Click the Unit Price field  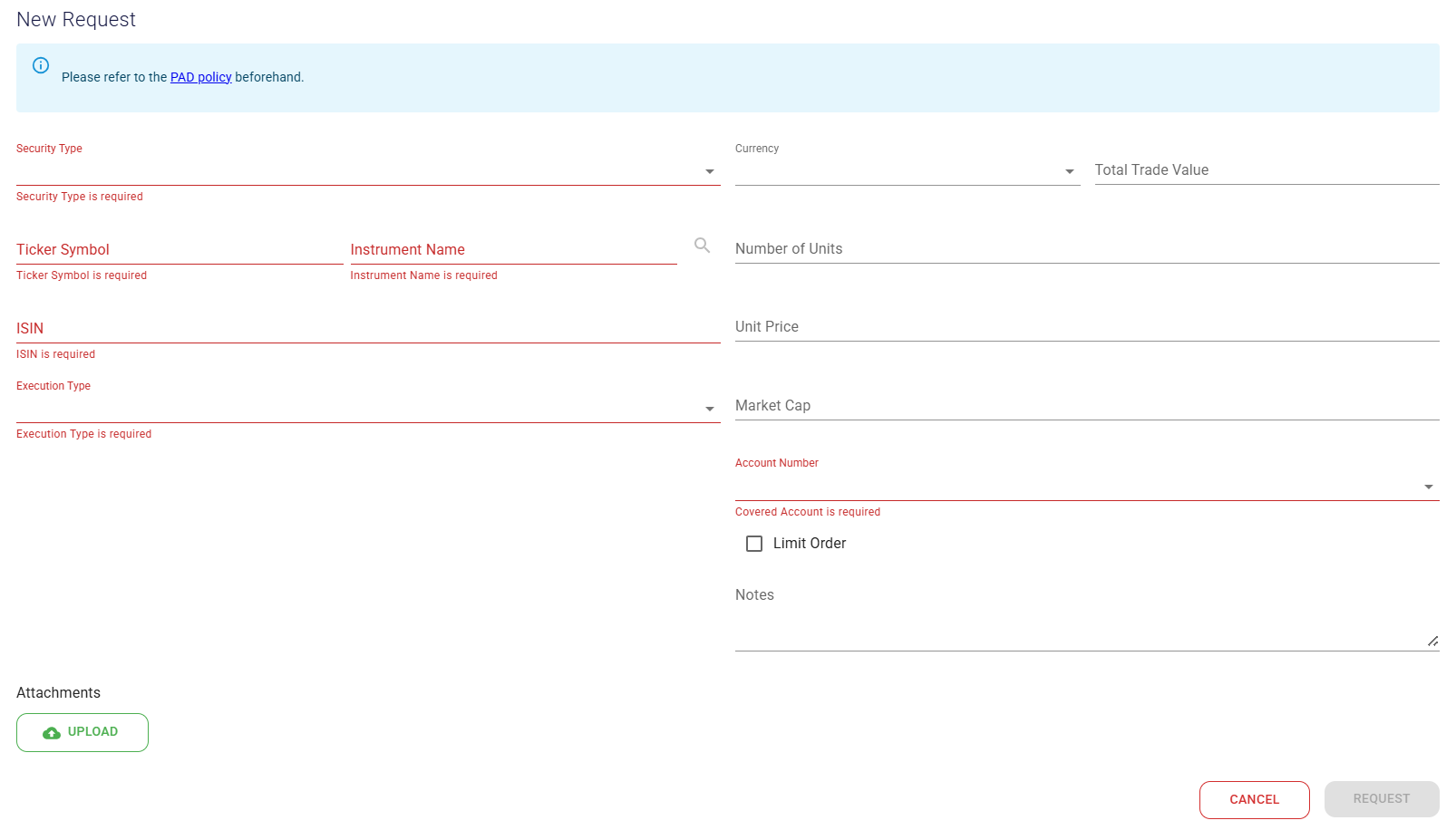pos(1086,327)
